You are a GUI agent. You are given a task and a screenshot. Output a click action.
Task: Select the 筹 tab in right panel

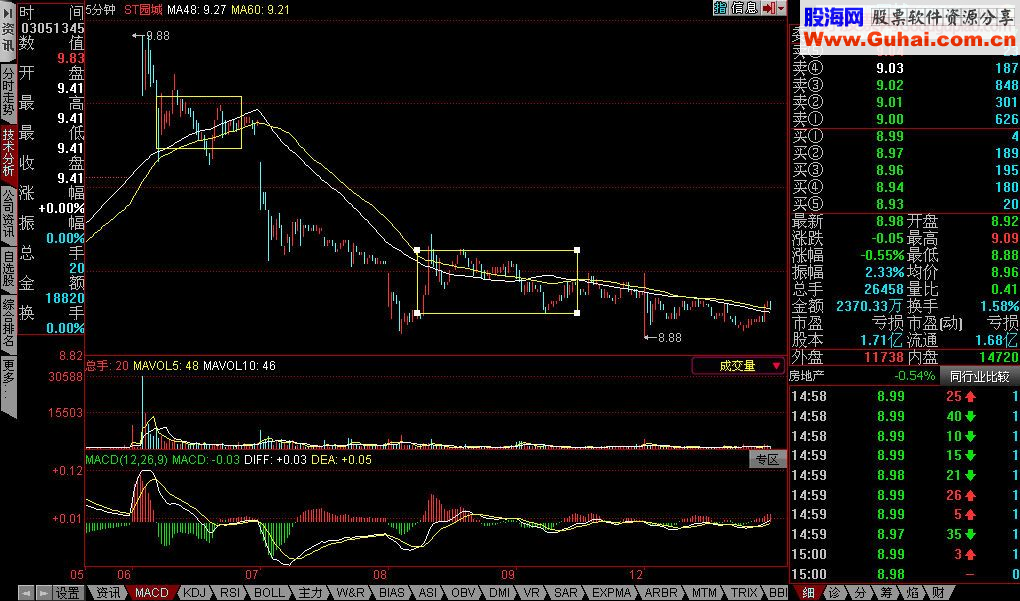(886, 593)
